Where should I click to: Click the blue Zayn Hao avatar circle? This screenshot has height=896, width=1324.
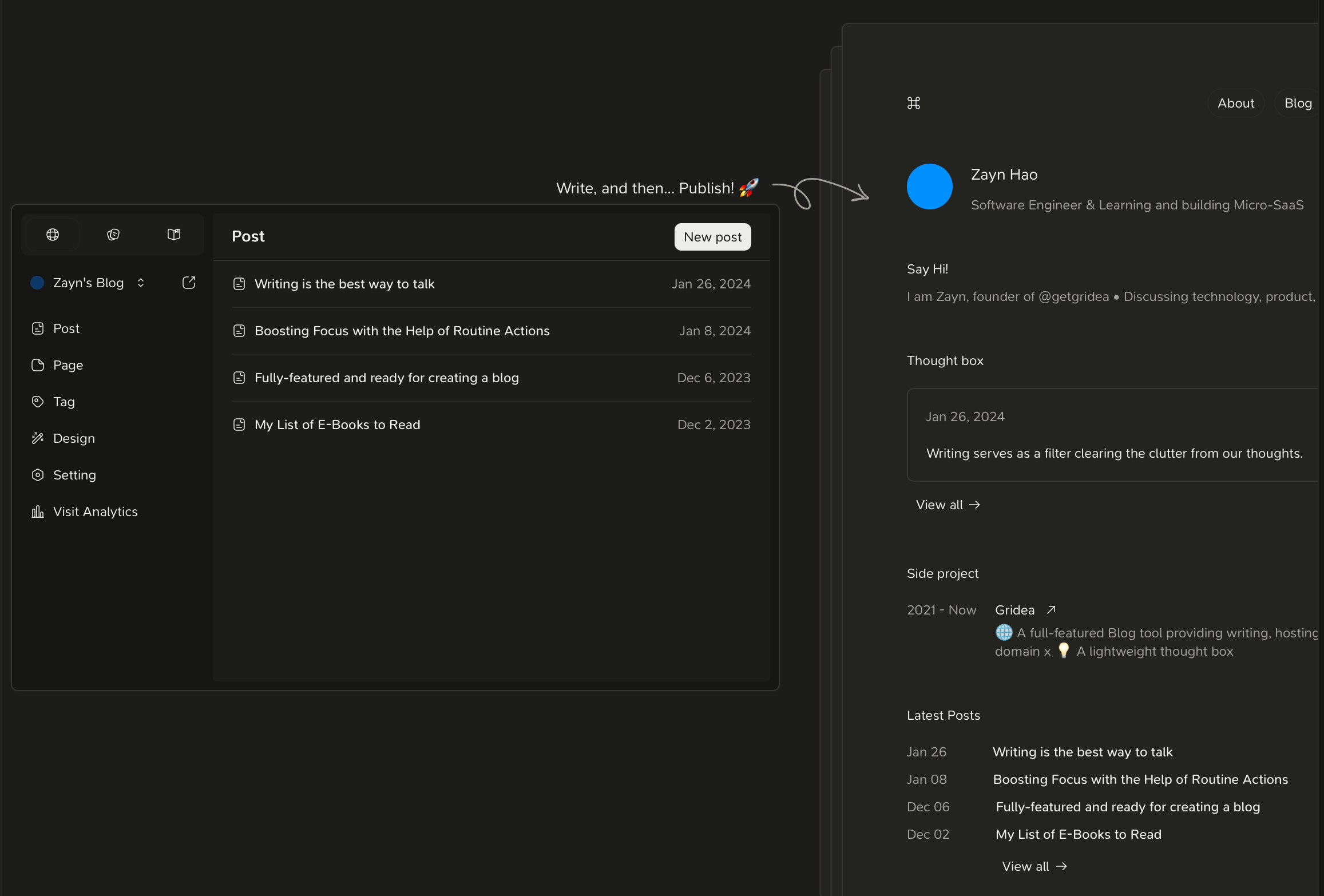(929, 187)
